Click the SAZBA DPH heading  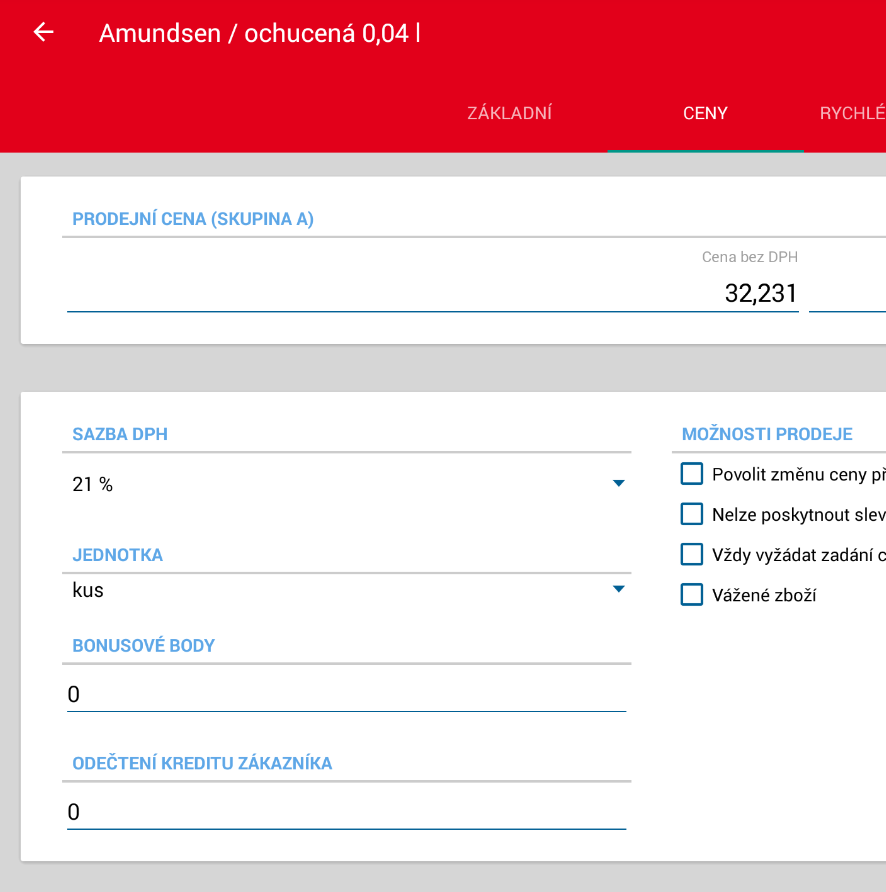point(120,434)
